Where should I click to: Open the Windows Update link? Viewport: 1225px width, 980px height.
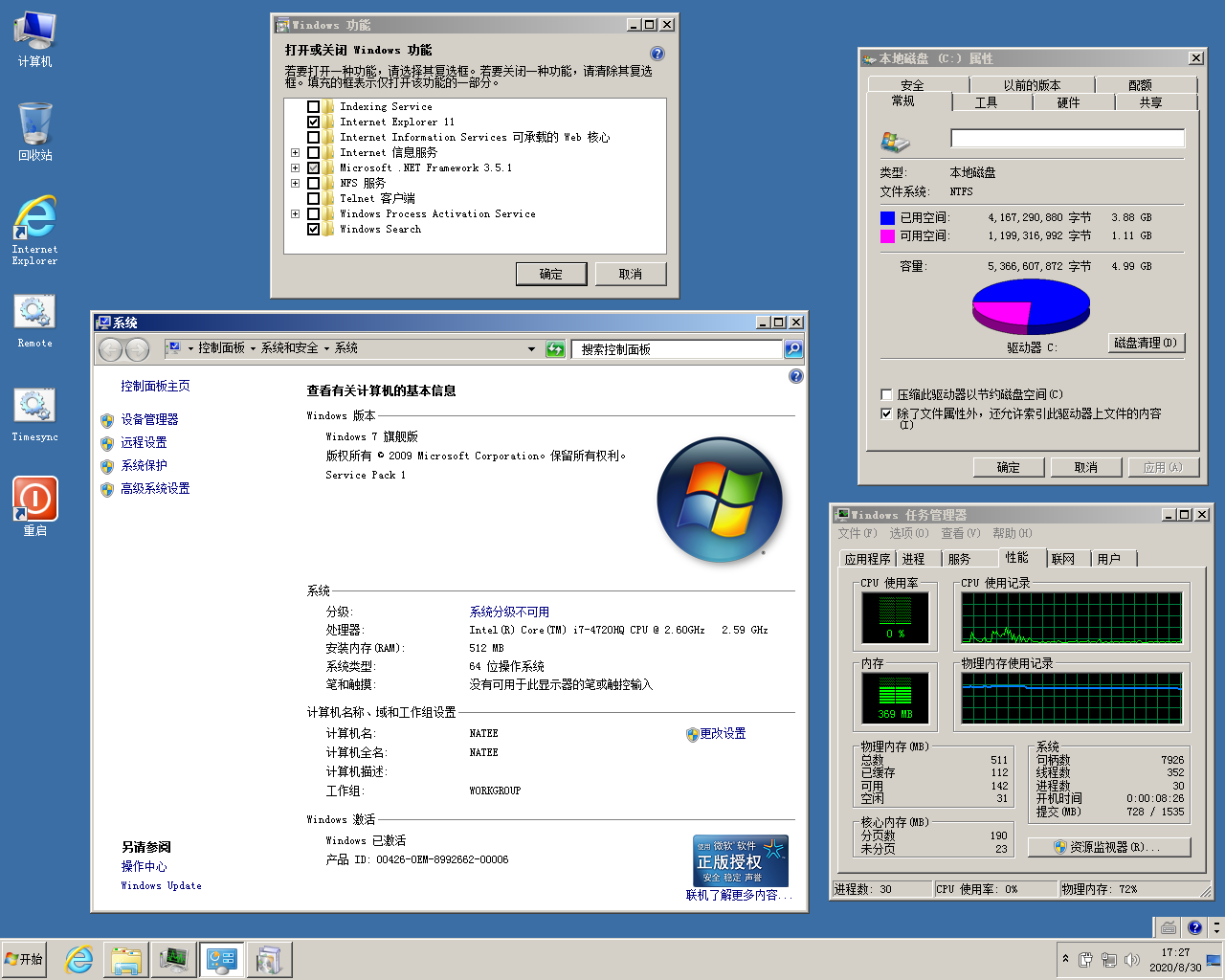pyautogui.click(x=161, y=886)
